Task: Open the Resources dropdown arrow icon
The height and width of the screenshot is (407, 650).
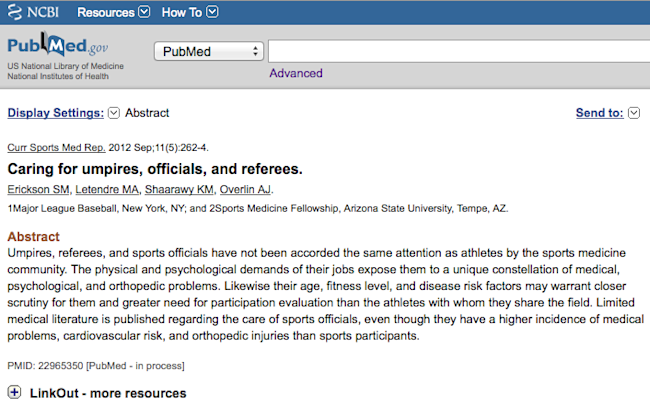Action: 144,12
